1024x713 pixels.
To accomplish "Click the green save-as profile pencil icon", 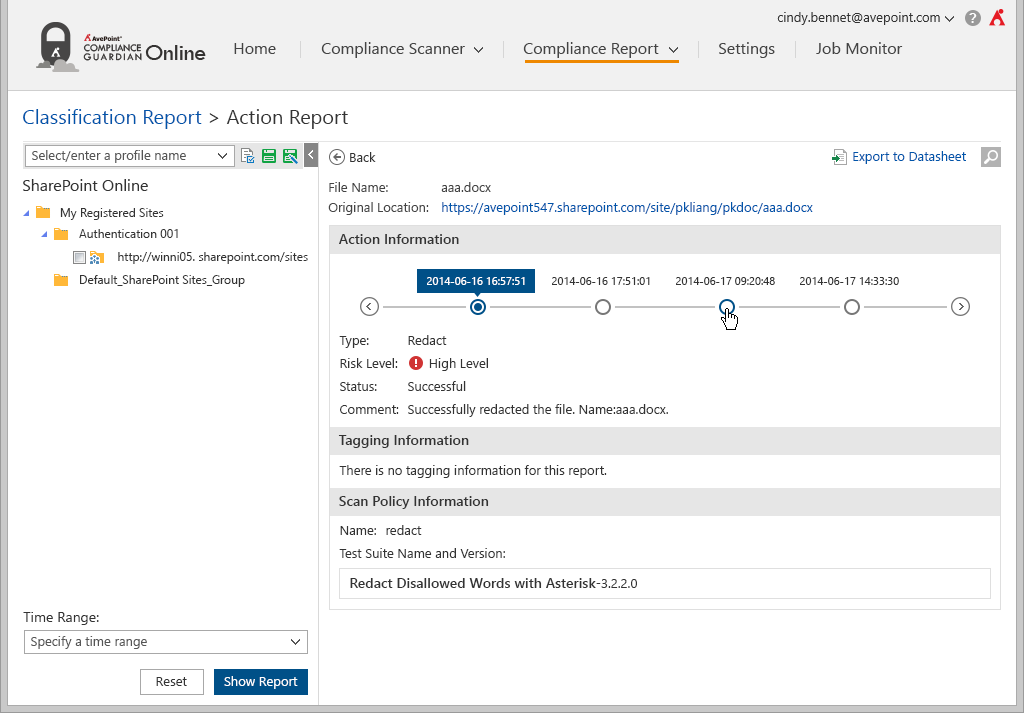I will [290, 156].
